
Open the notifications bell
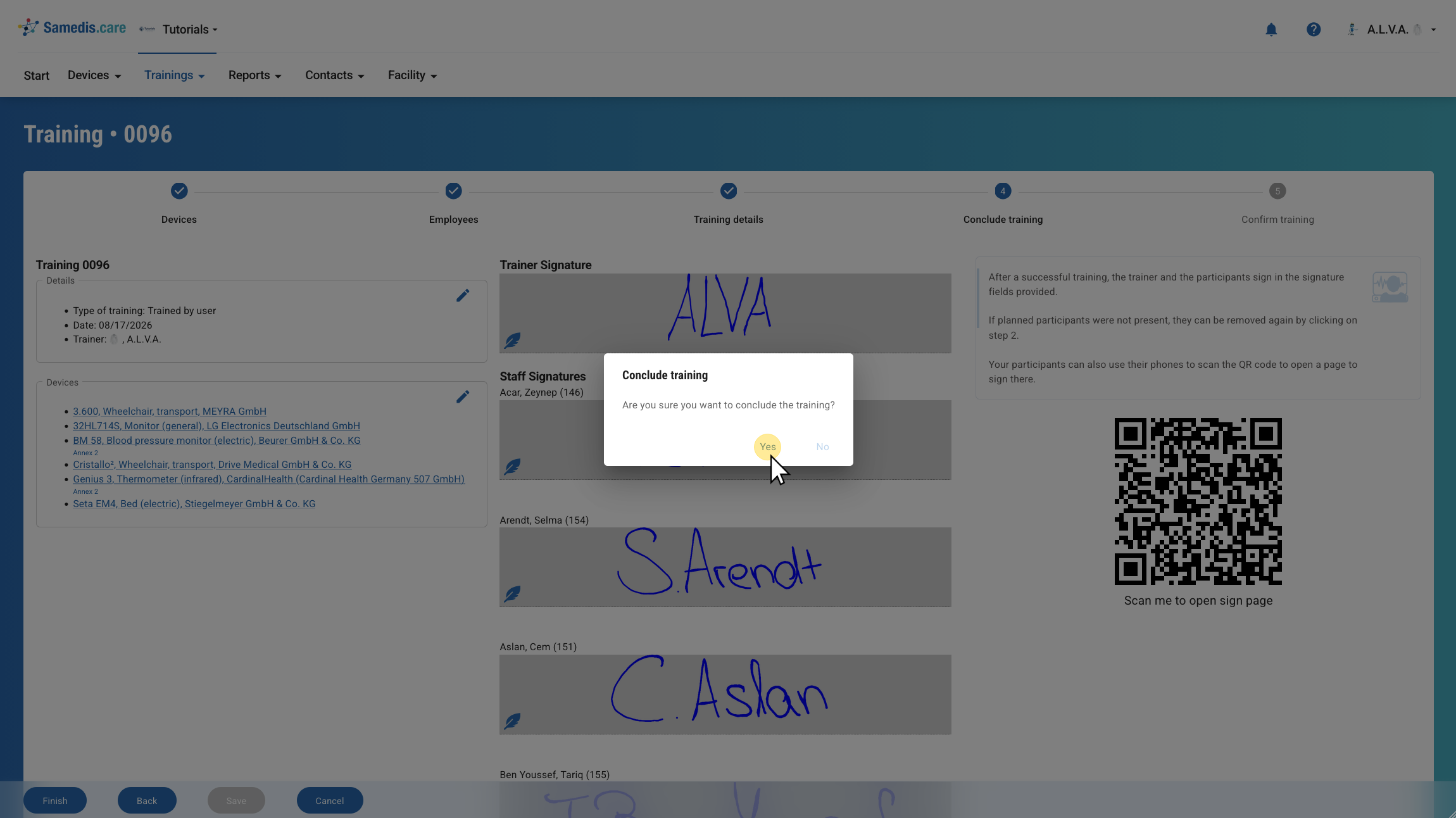pyautogui.click(x=1271, y=30)
